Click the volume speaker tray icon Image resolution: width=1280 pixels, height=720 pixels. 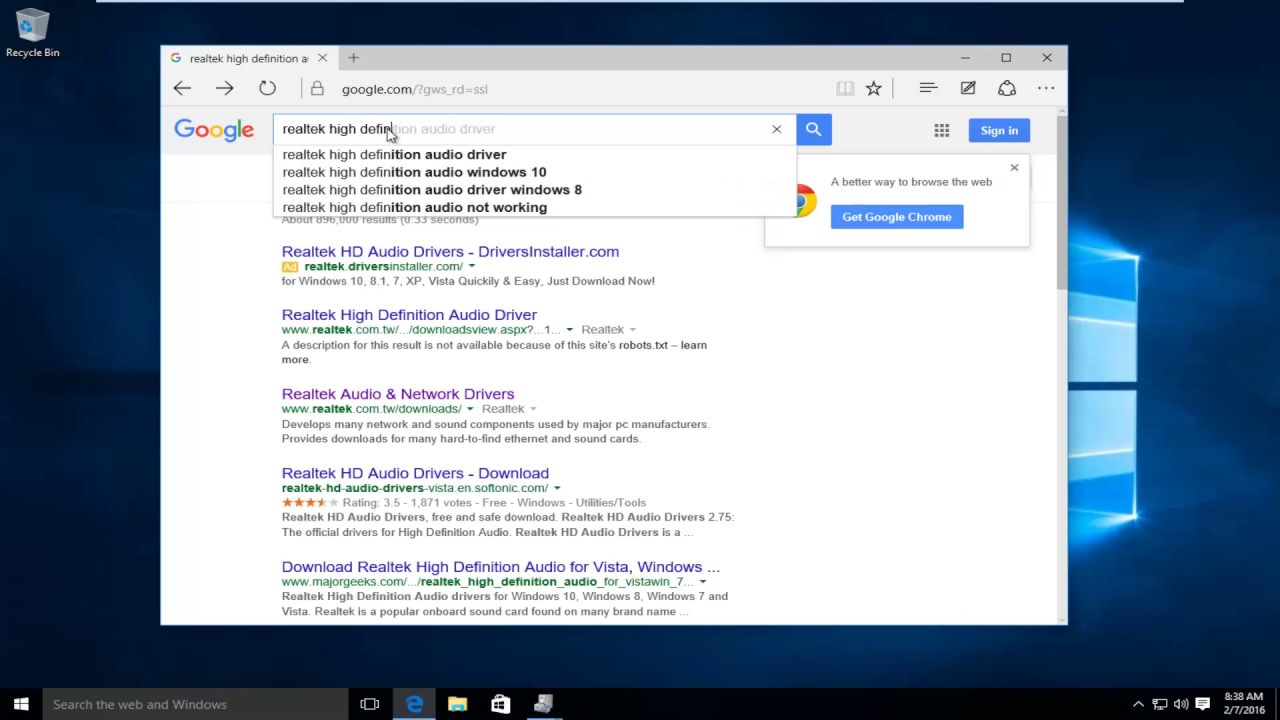coord(1181,704)
